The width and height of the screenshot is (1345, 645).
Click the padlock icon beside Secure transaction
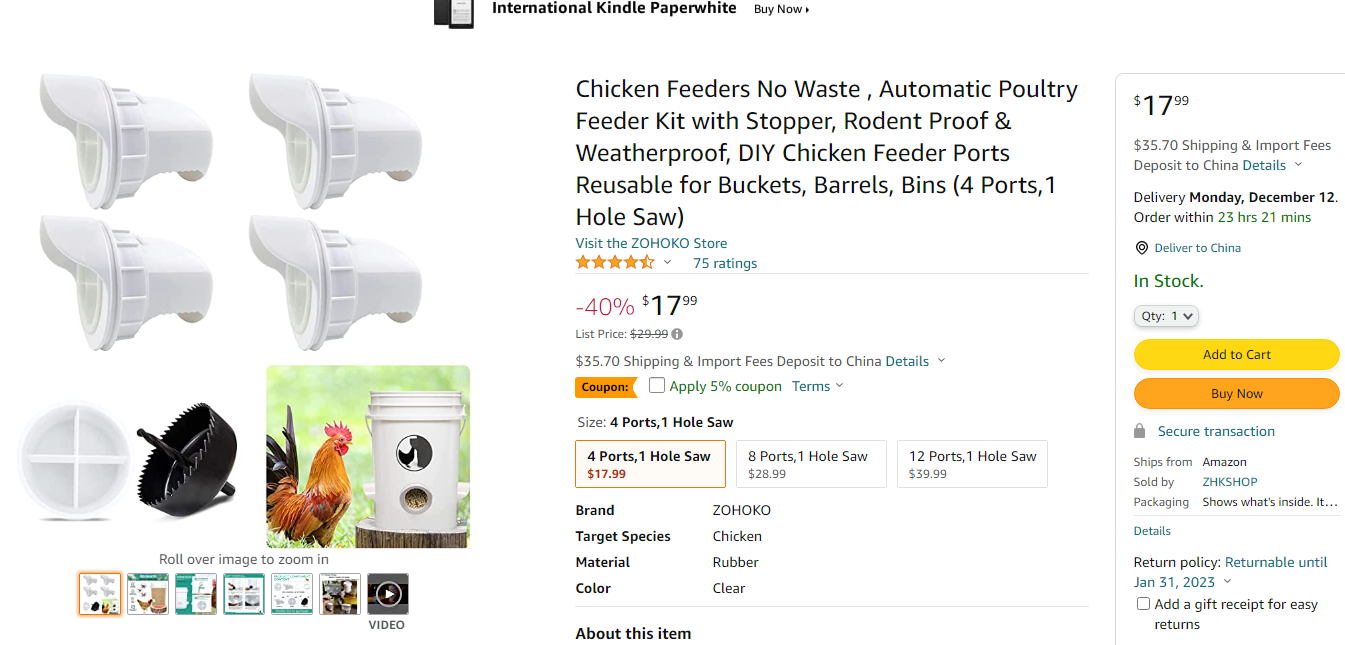(1140, 431)
